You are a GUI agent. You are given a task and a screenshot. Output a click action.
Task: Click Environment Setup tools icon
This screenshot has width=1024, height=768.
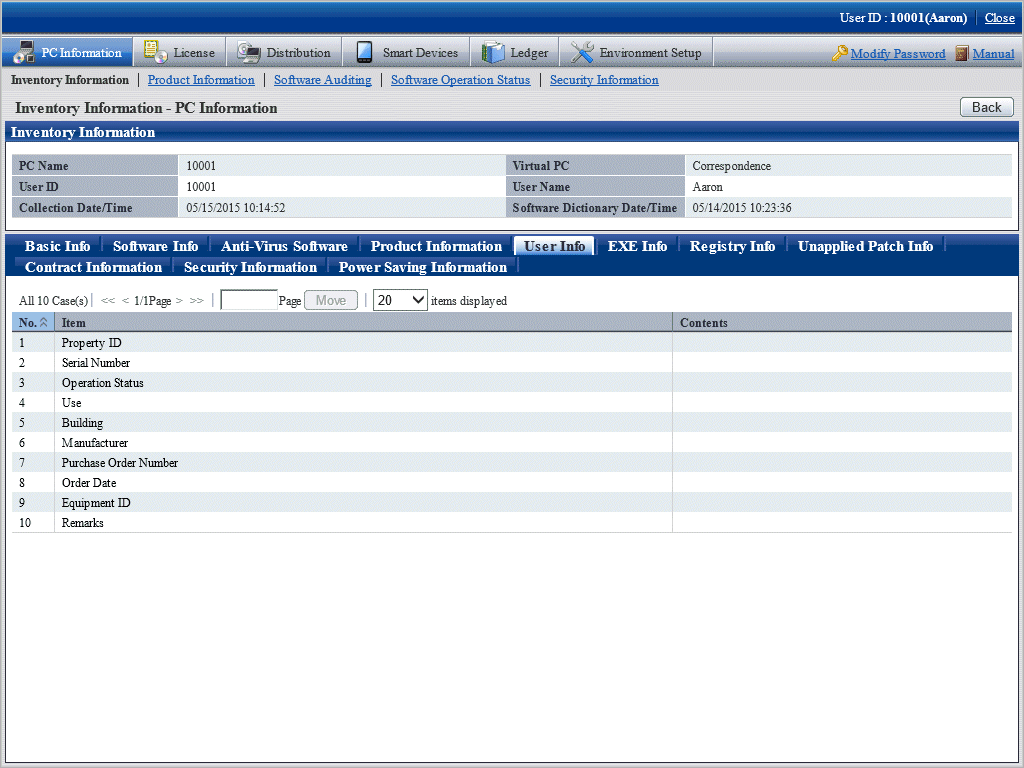pos(582,52)
